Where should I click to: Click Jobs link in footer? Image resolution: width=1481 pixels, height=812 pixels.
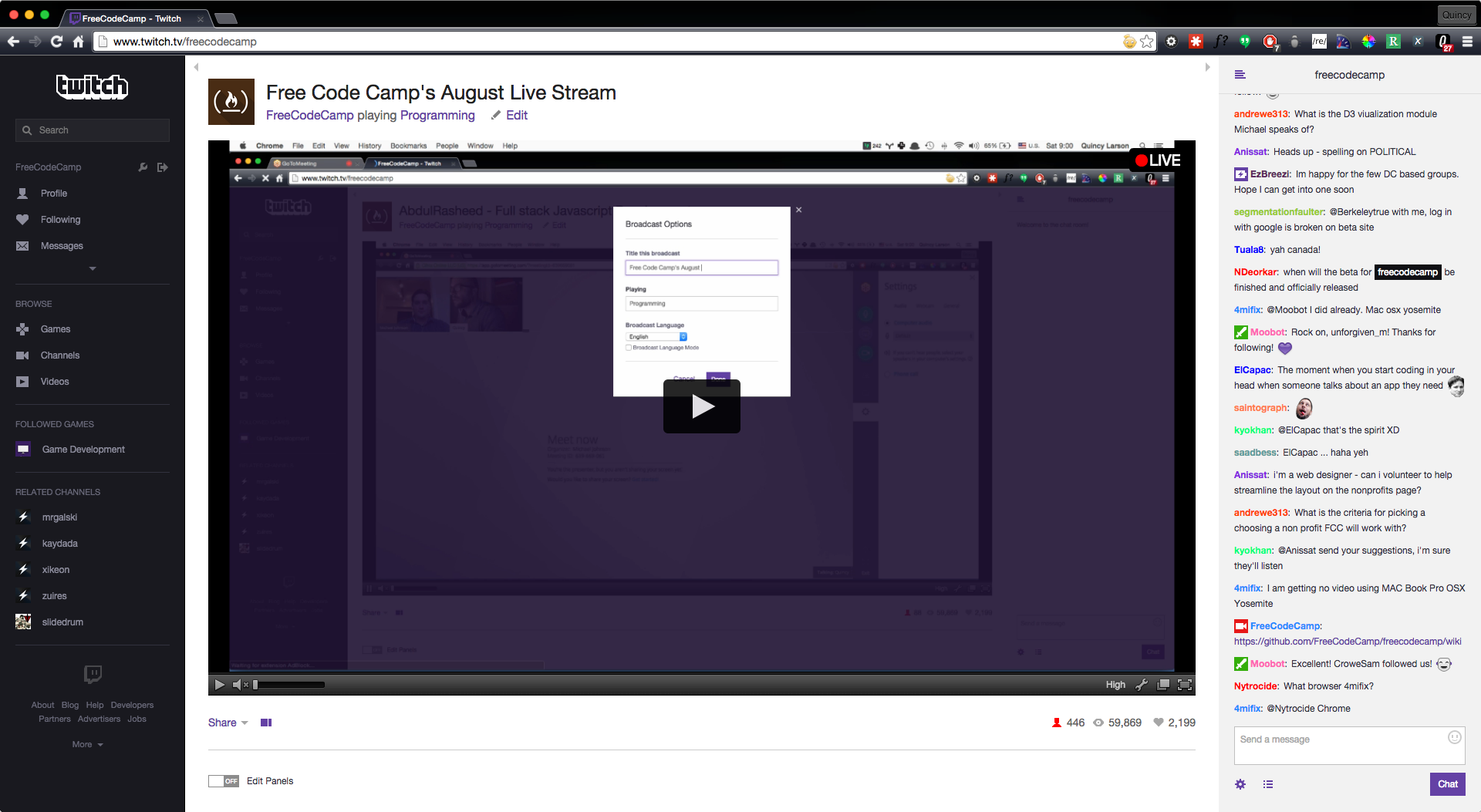click(137, 719)
